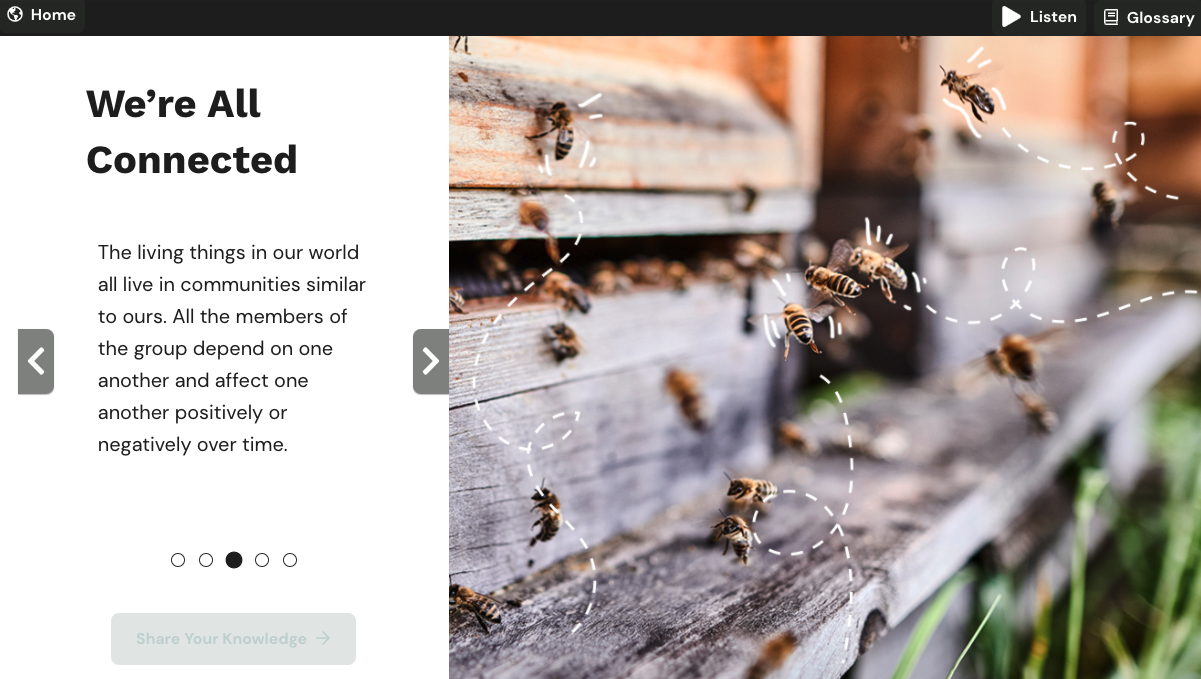1201x679 pixels.
Task: Advance to next slide with right chevron
Action: (x=431, y=361)
